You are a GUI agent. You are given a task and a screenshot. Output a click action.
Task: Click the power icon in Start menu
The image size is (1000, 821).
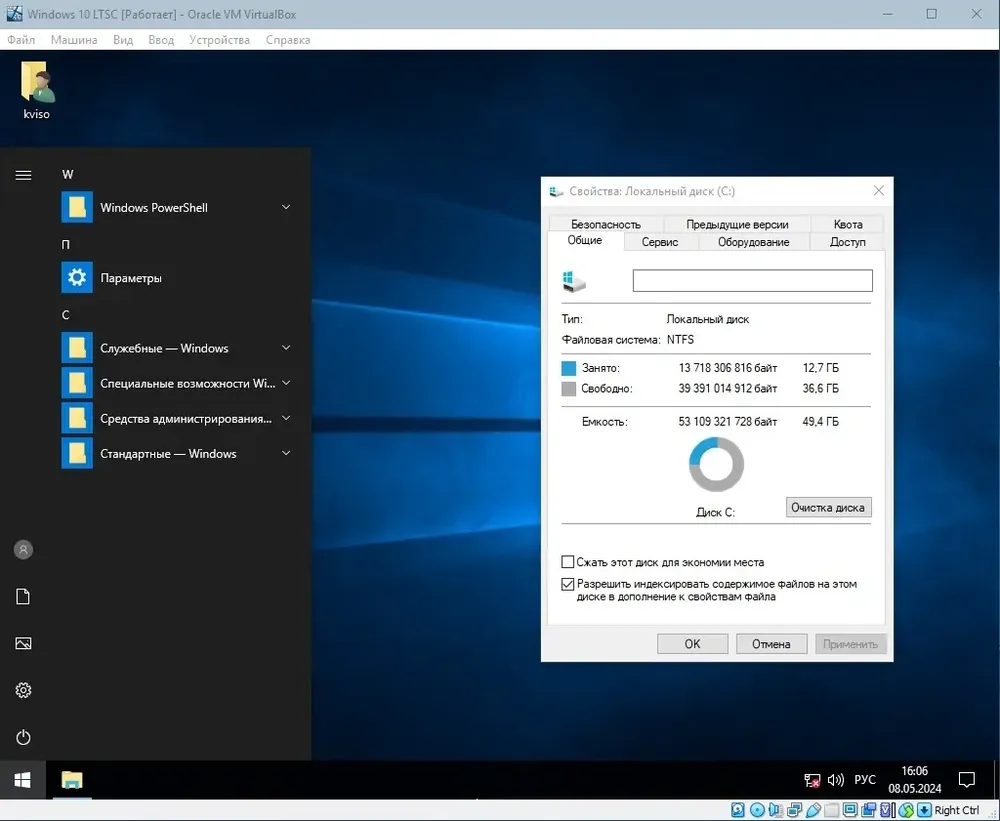click(23, 737)
